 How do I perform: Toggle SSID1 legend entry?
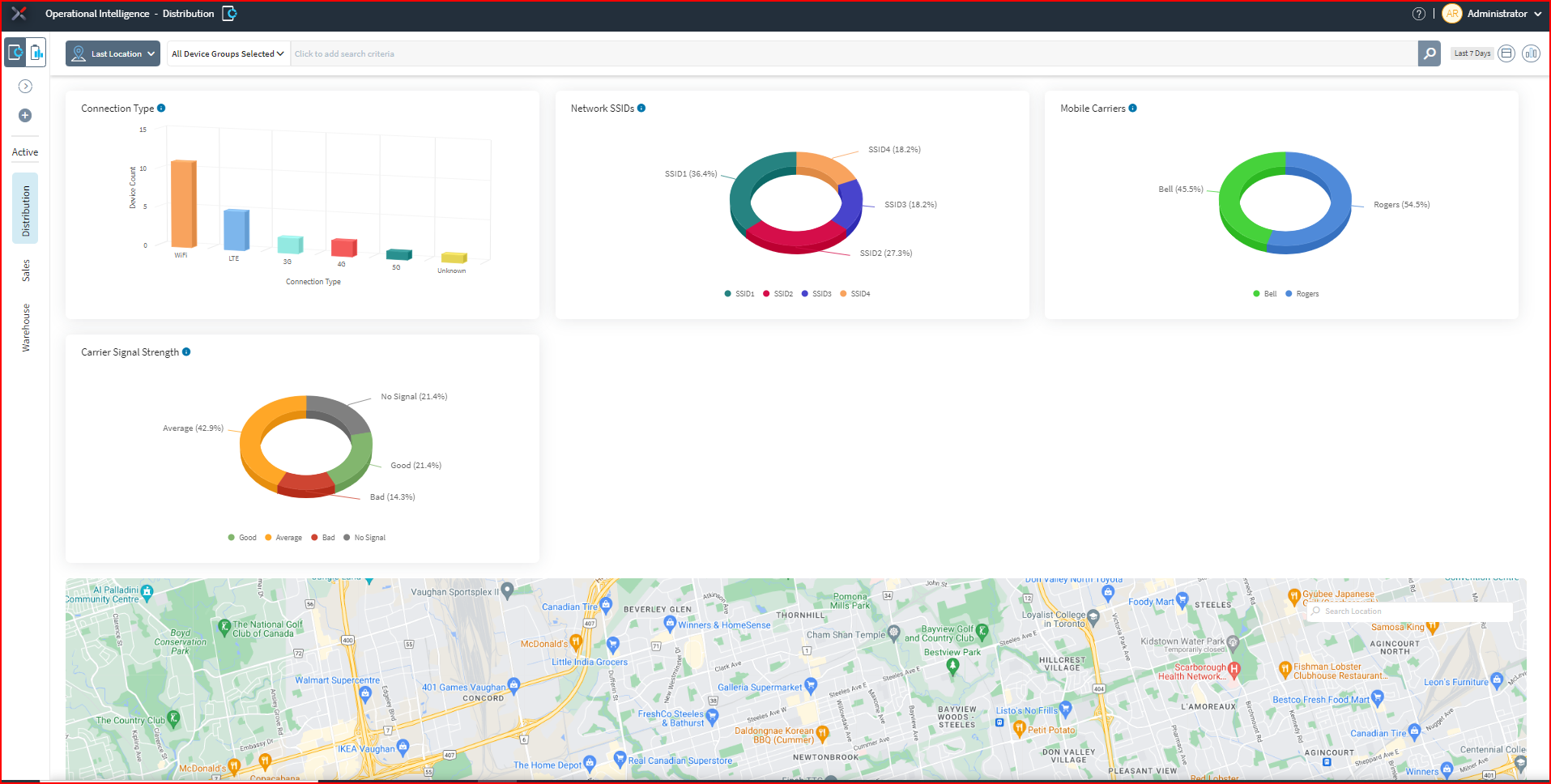739,294
